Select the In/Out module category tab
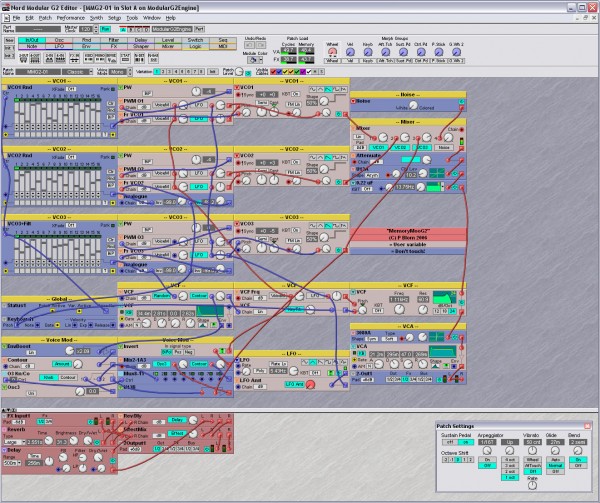 point(32,40)
